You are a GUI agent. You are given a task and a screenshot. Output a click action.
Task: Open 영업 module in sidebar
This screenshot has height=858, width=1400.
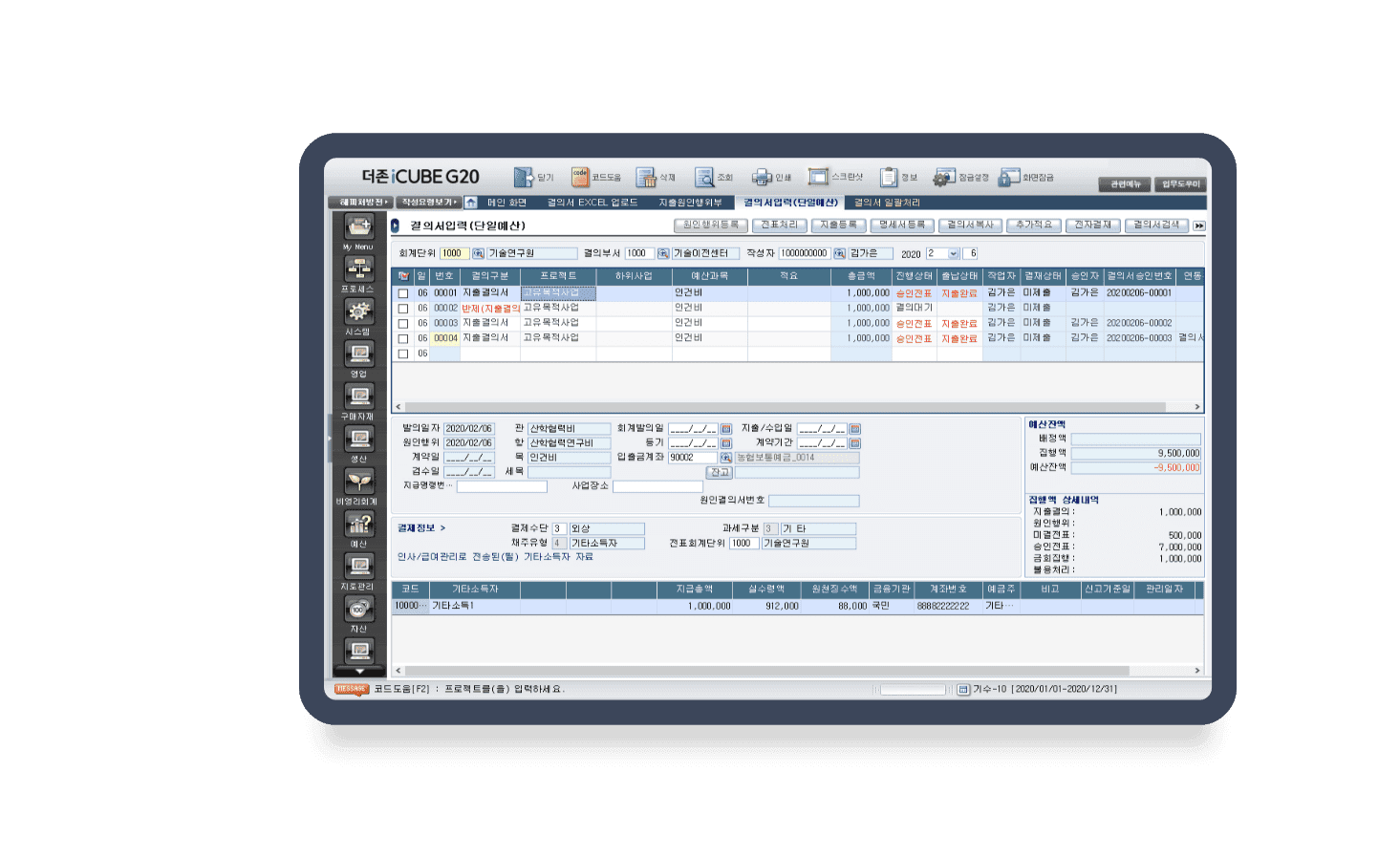pyautogui.click(x=359, y=354)
